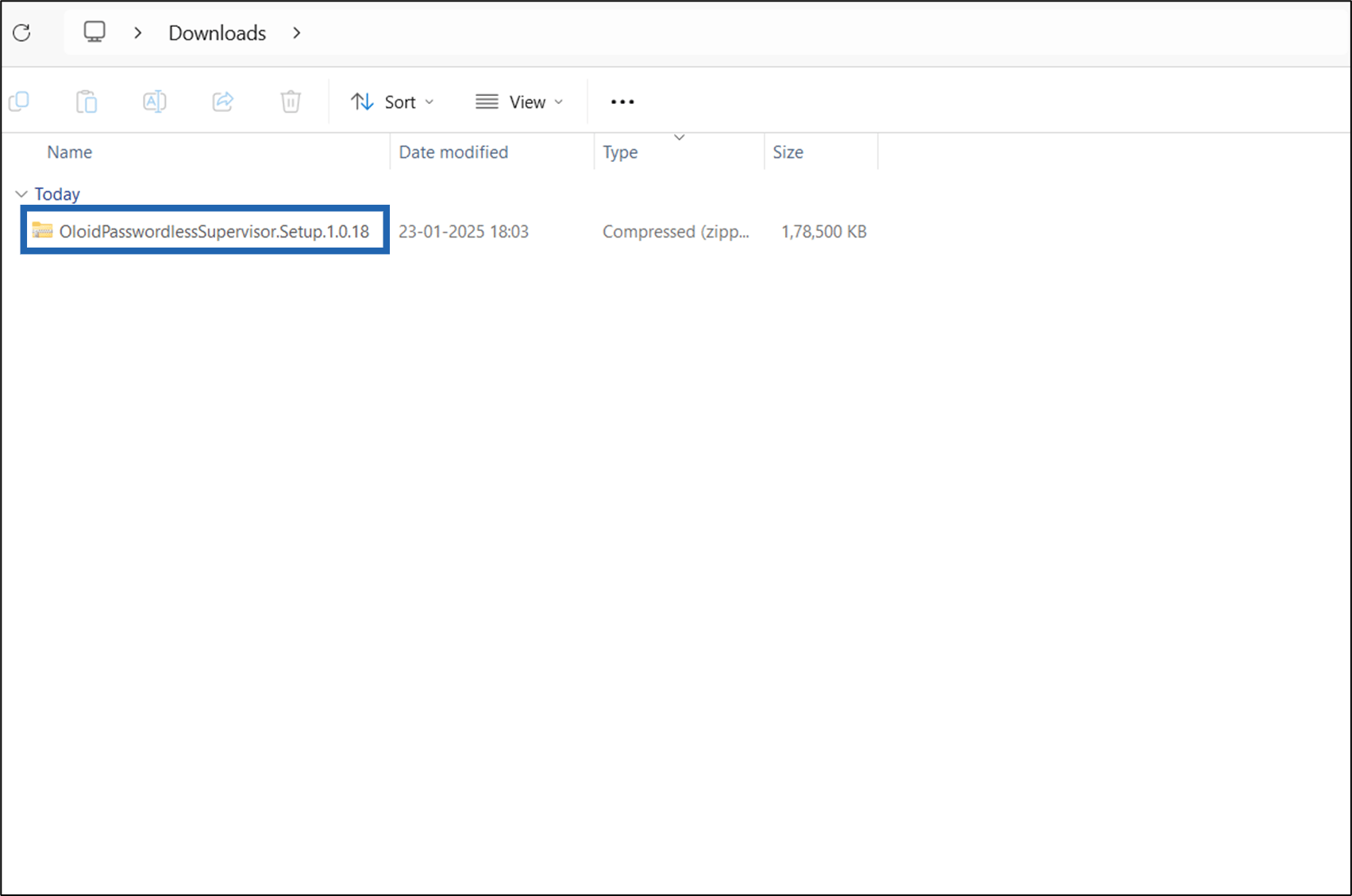Click the zip folder icon of OloidPasswordlessSupervisor
The image size is (1352, 896).
tap(42, 231)
